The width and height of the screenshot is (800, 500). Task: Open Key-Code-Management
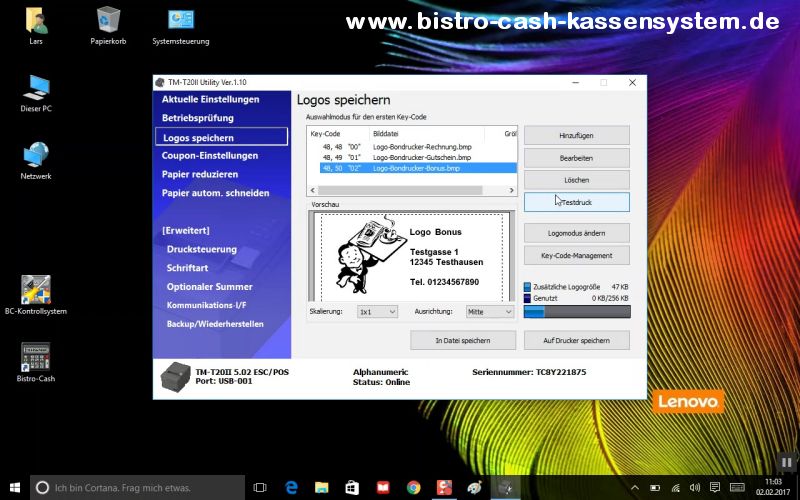click(x=577, y=256)
